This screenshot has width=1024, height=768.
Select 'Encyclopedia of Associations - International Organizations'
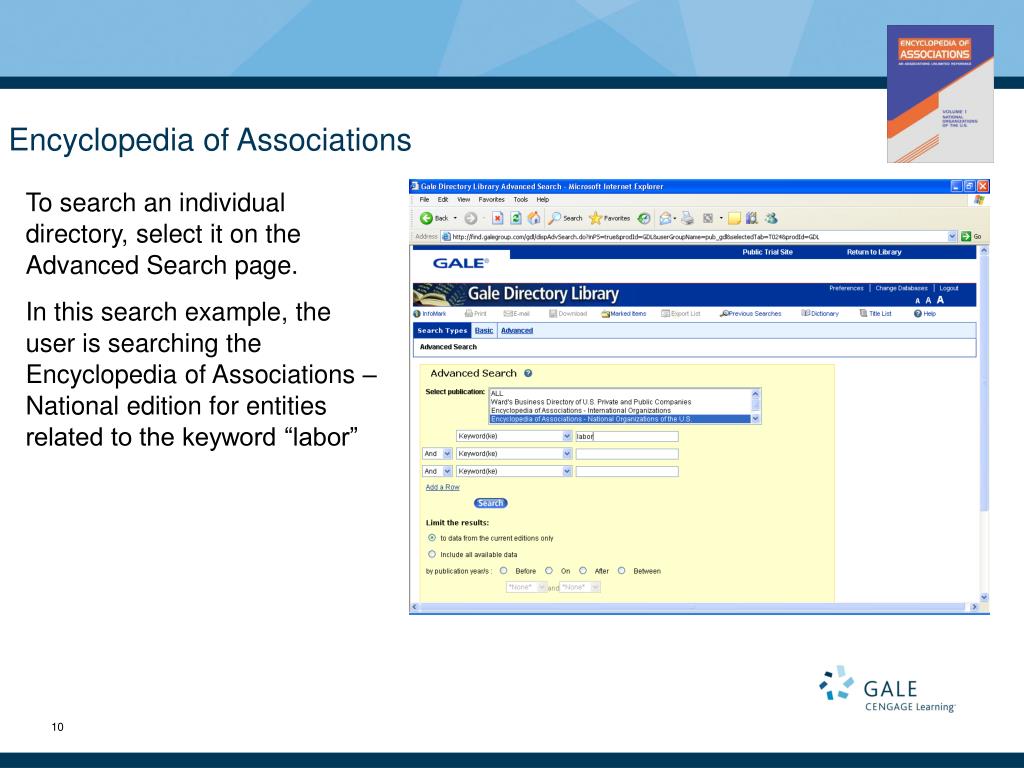point(620,410)
